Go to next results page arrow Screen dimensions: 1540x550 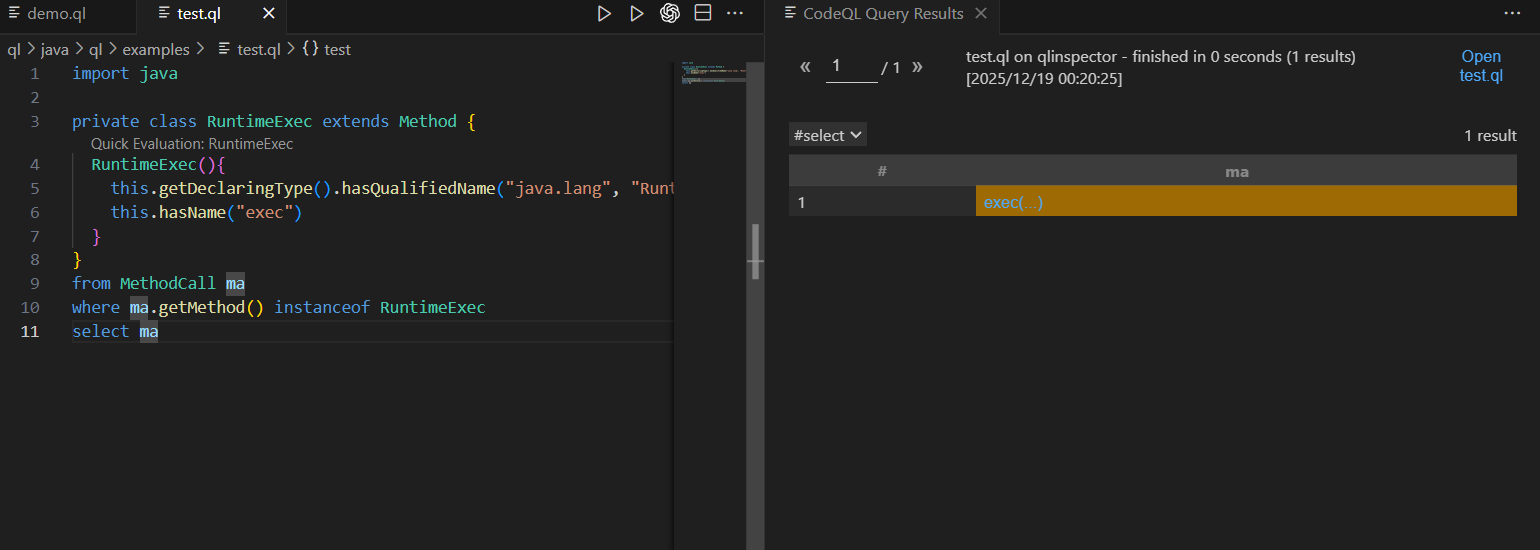(917, 68)
